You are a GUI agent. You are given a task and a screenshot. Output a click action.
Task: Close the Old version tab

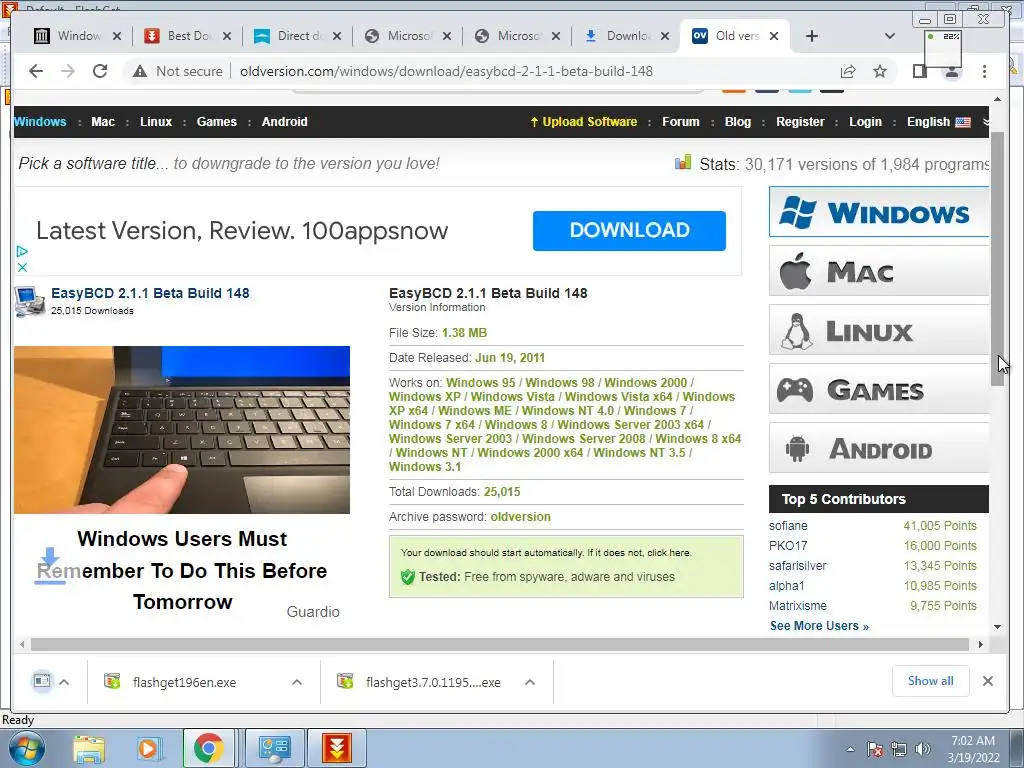774,36
